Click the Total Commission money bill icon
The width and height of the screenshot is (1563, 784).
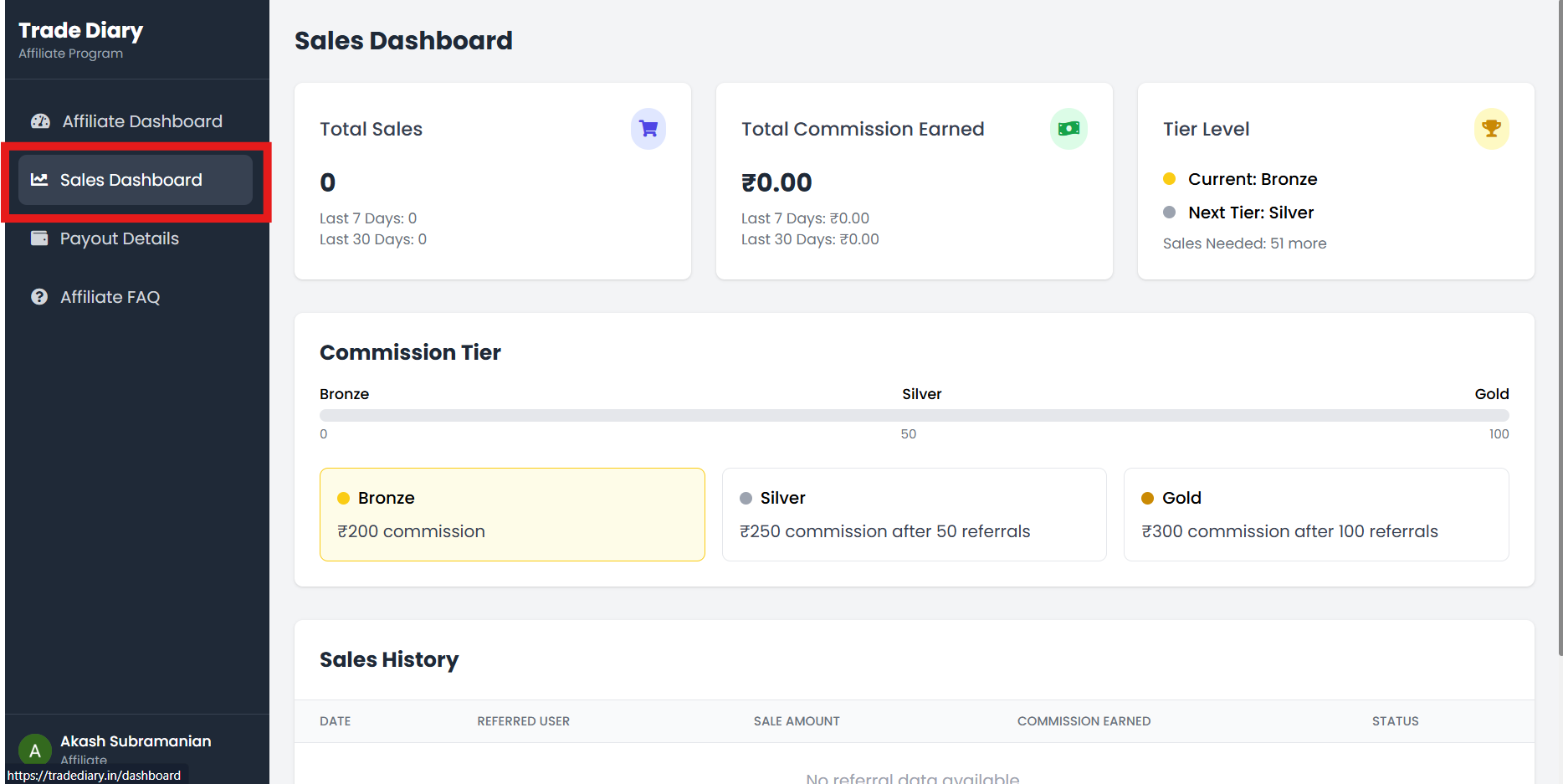(1069, 129)
